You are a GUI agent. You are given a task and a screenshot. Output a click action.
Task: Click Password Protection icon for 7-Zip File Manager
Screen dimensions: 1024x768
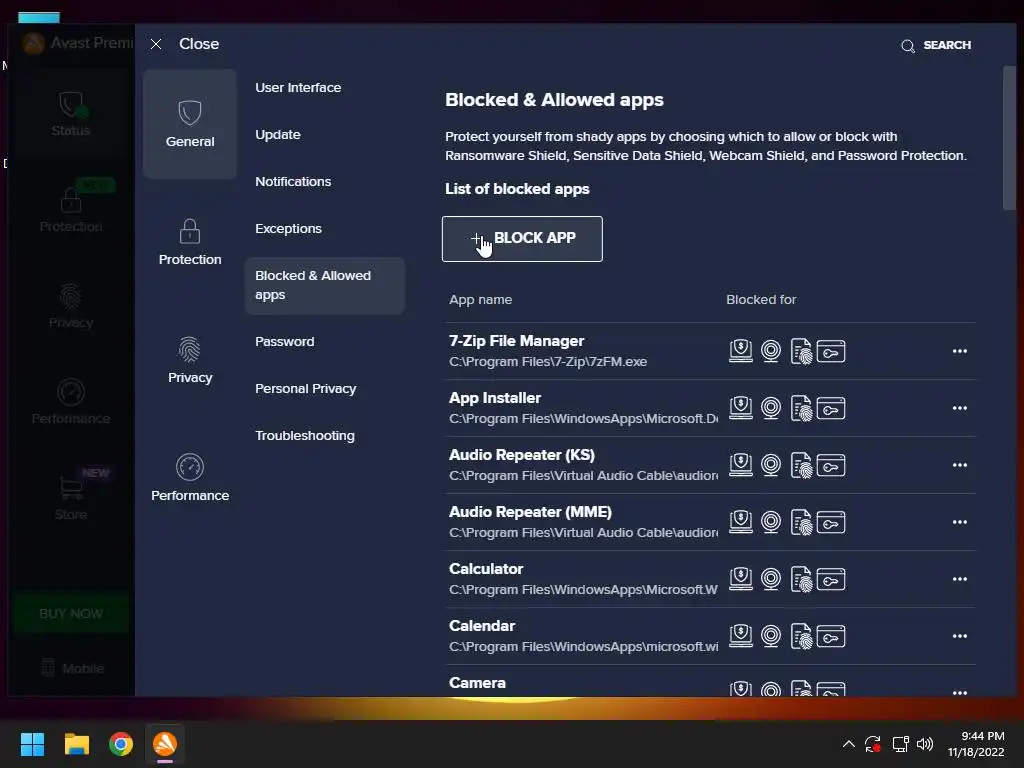click(831, 351)
